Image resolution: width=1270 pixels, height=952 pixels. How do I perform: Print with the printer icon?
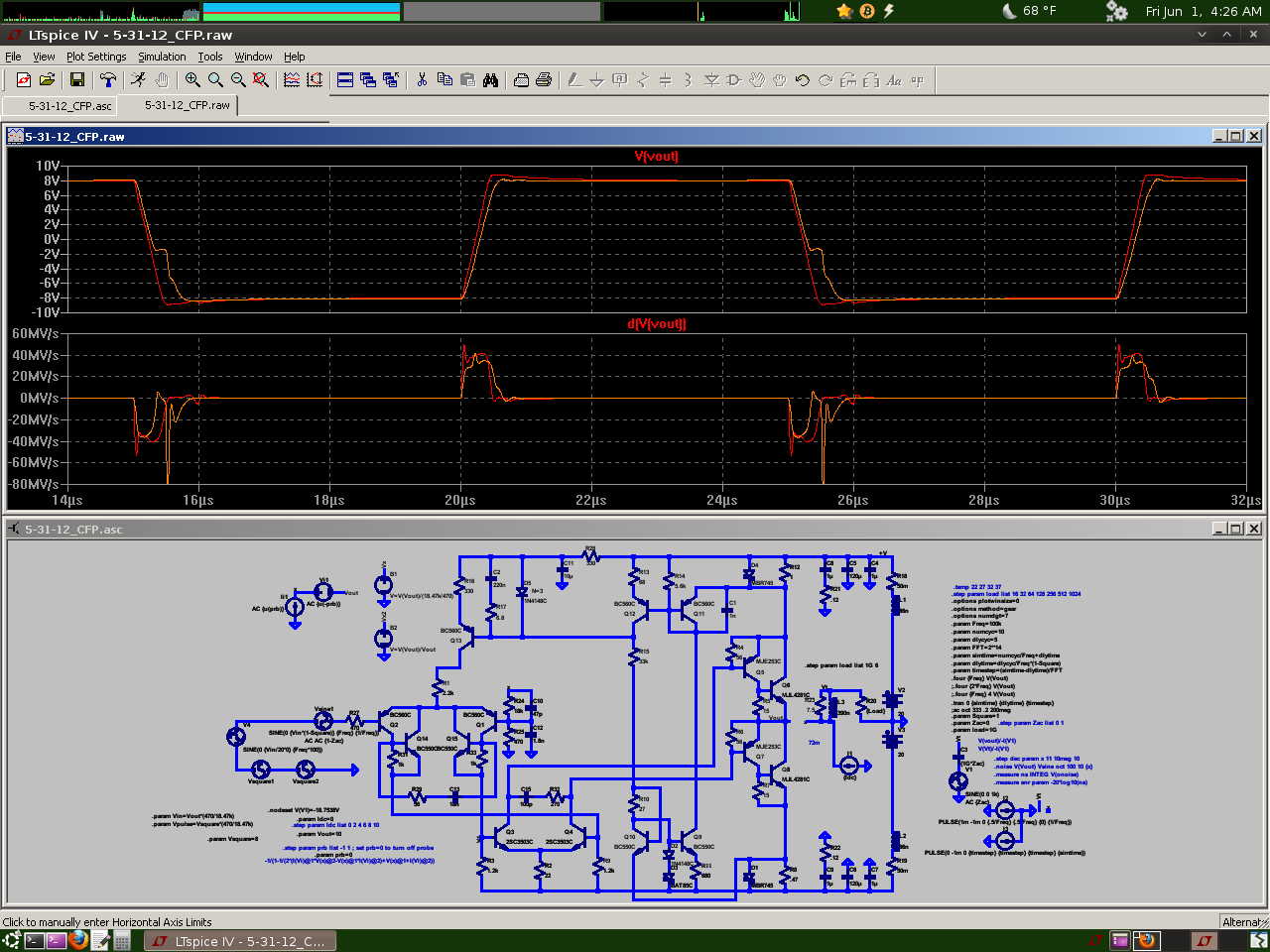click(x=544, y=80)
